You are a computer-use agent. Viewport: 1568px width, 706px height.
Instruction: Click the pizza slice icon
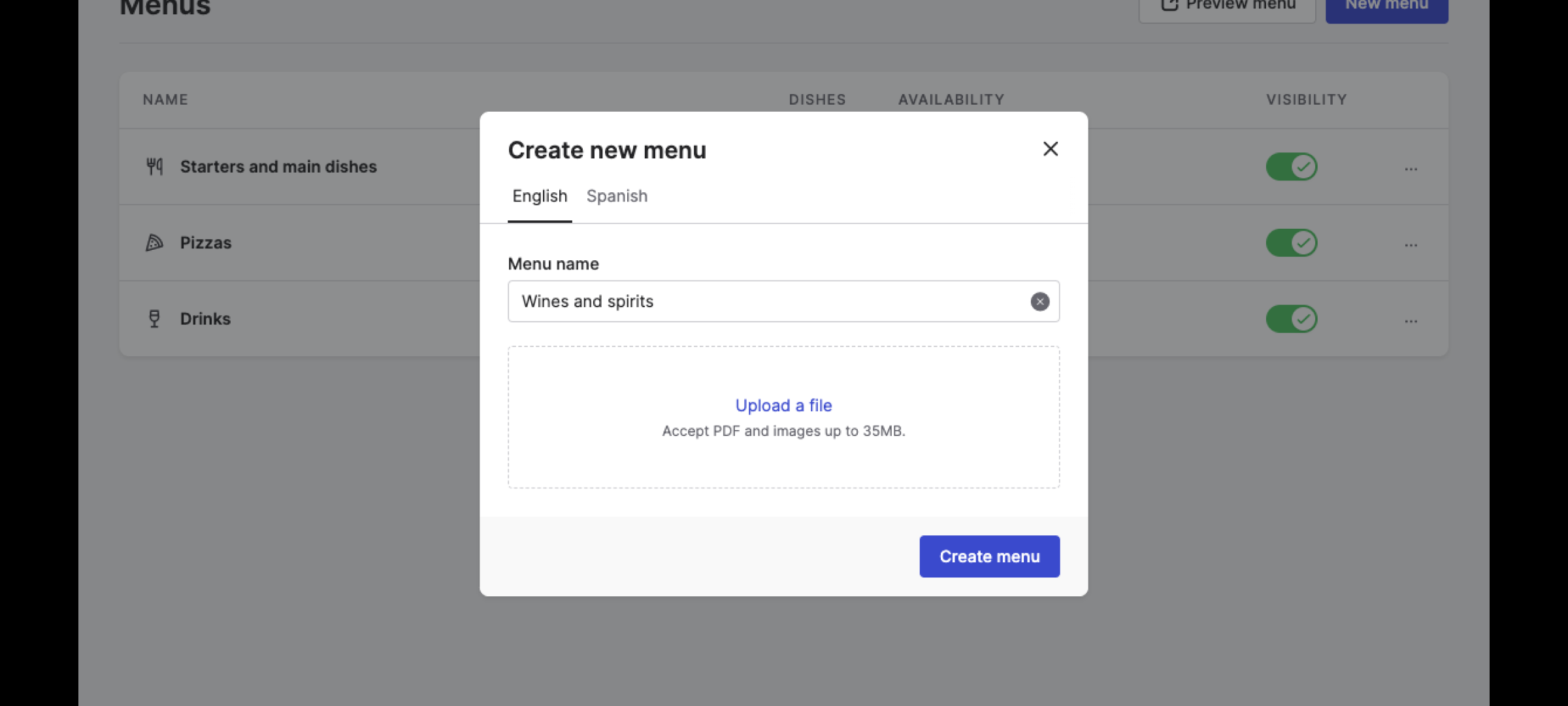pos(154,243)
